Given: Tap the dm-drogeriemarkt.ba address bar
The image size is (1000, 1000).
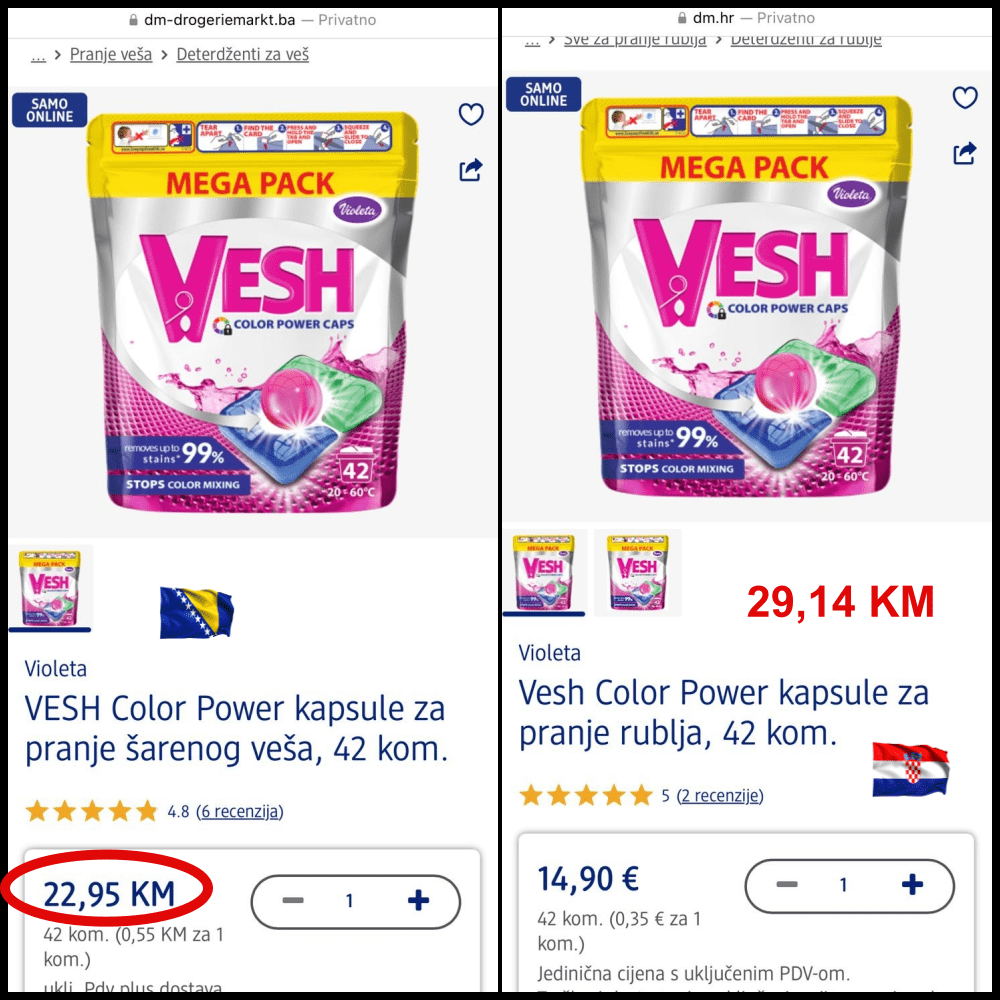Looking at the screenshot, I should pyautogui.click(x=253, y=20).
